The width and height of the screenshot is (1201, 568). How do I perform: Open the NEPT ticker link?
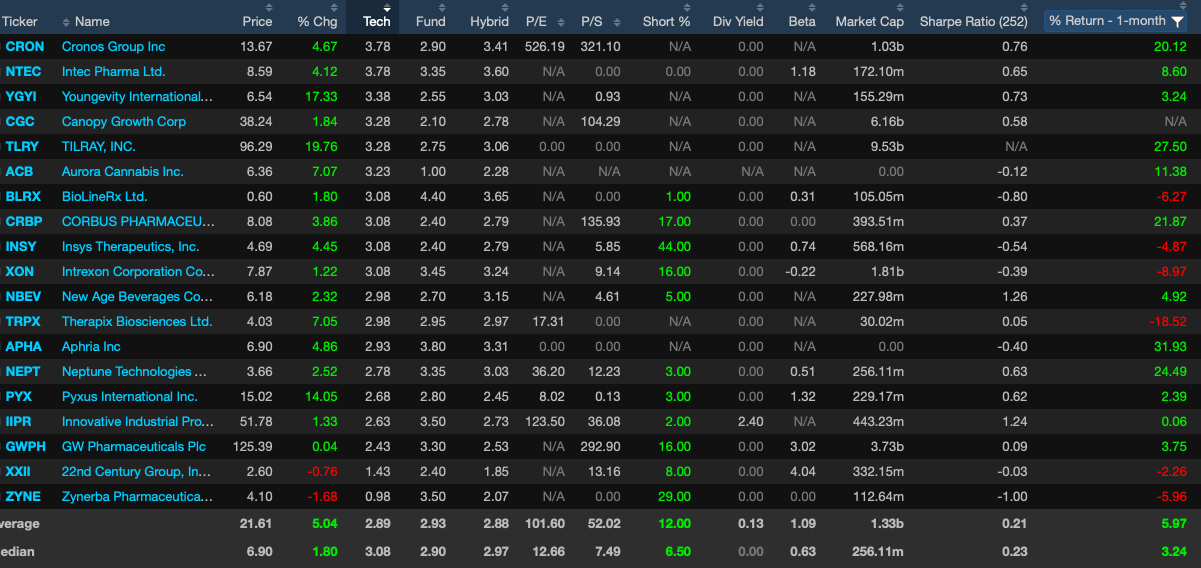[x=23, y=372]
